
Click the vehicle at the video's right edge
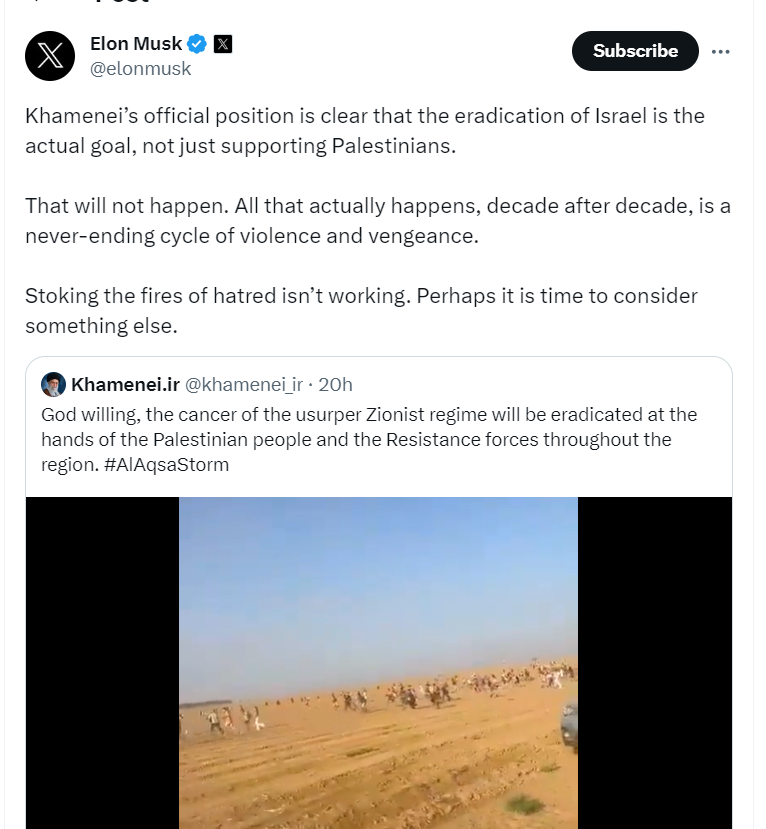coord(568,727)
